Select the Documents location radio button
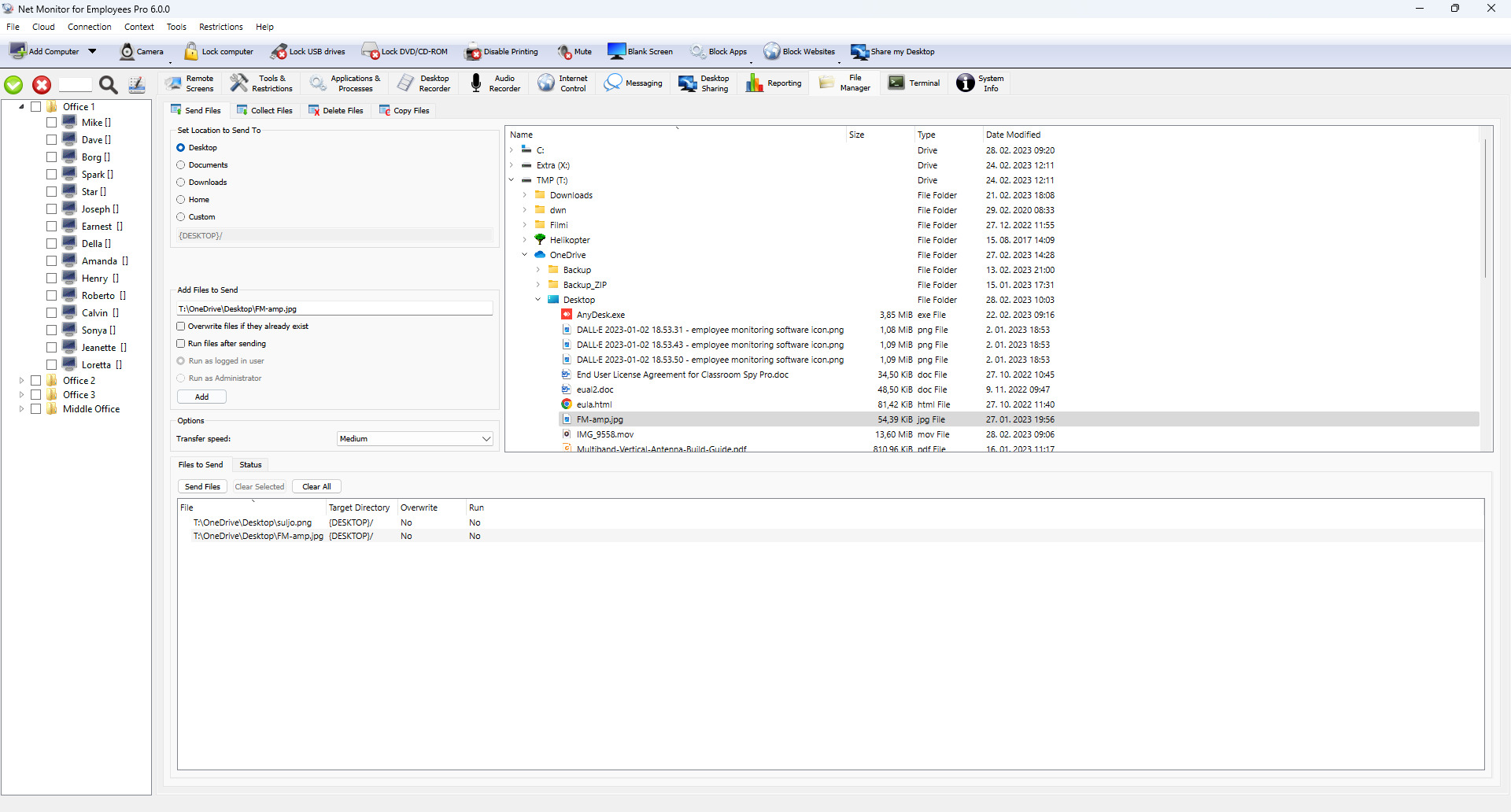 point(181,165)
